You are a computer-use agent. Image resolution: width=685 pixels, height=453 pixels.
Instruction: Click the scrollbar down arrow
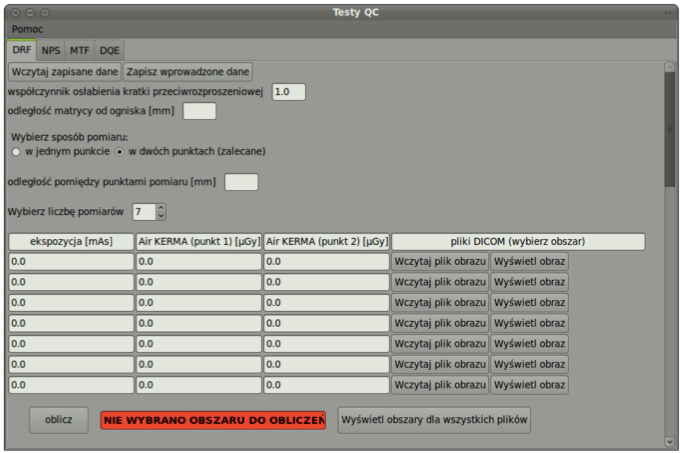click(670, 440)
